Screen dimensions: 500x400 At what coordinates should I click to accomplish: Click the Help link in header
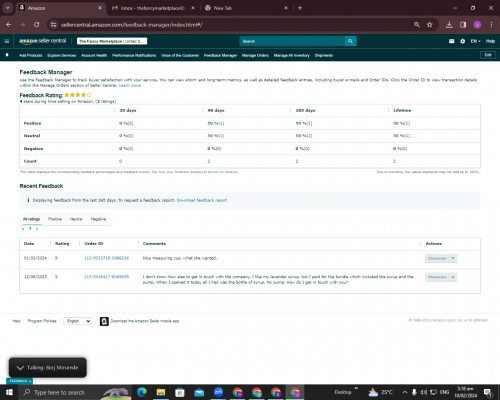(490, 41)
